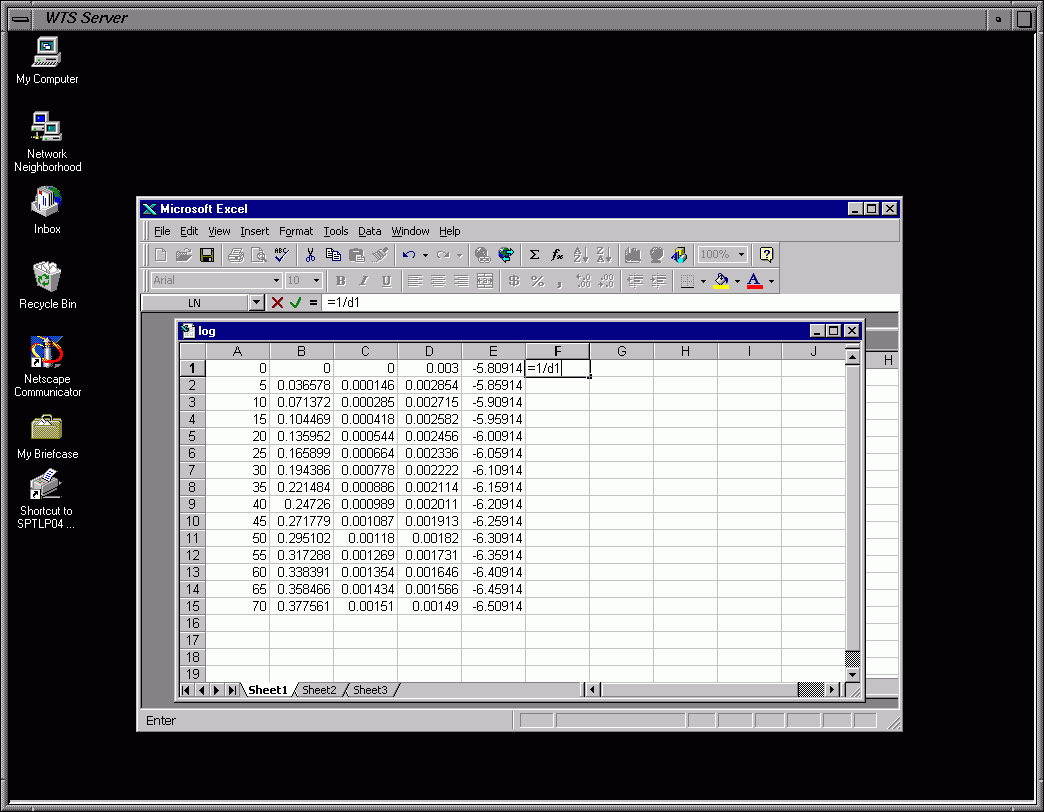Click the AutoSum sigma icon

coord(534,255)
